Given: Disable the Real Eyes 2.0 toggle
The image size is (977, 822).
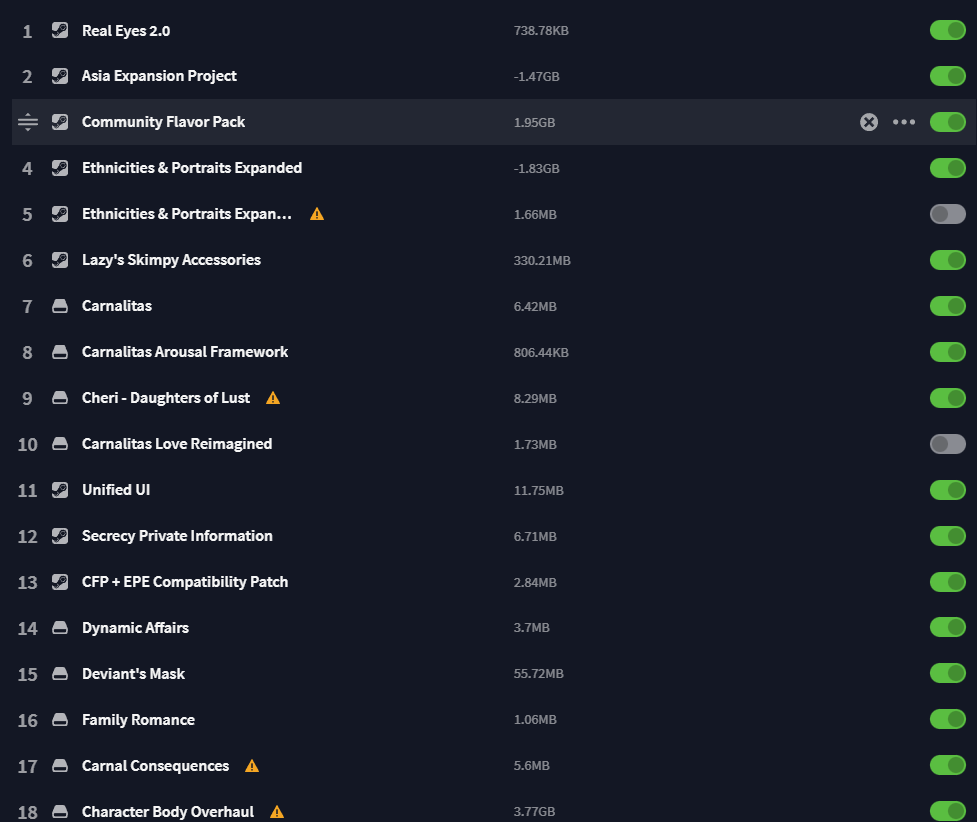Looking at the screenshot, I should pos(947,30).
